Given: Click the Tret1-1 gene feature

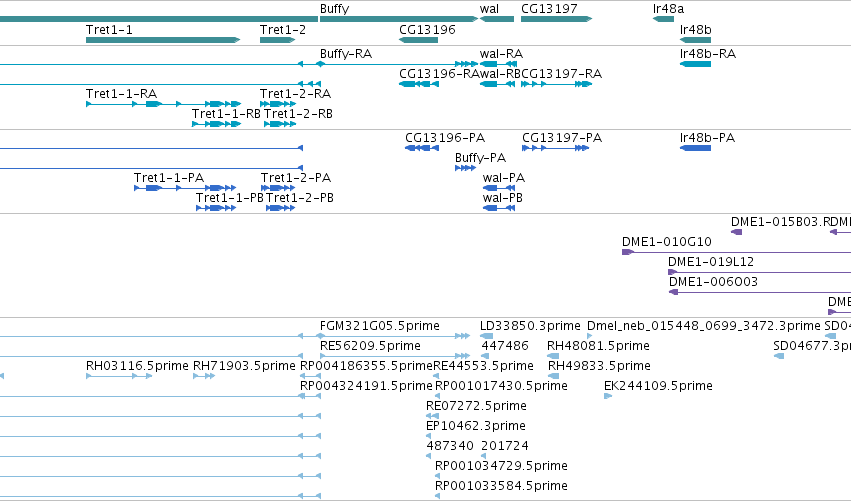Looking at the screenshot, I should pyautogui.click(x=163, y=40).
